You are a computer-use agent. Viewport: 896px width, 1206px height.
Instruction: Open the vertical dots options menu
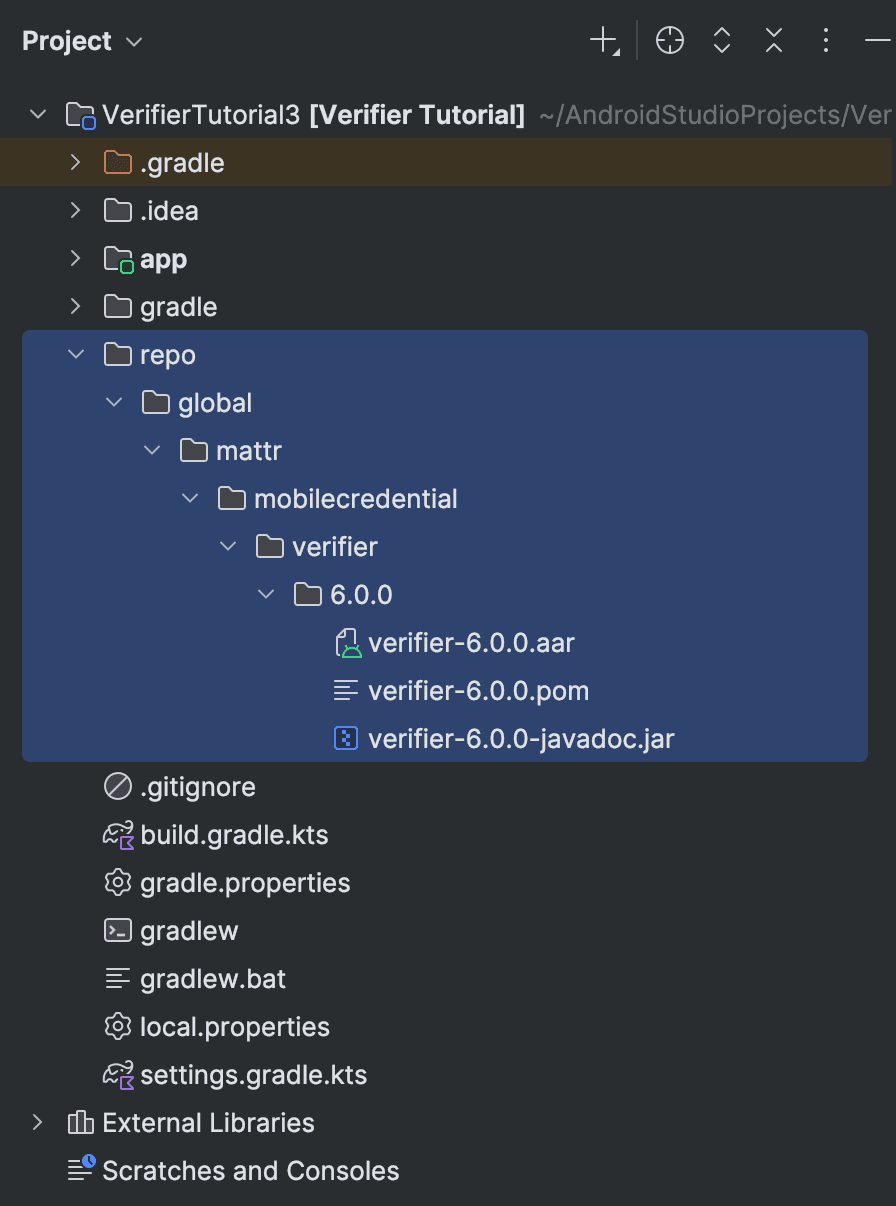(825, 41)
